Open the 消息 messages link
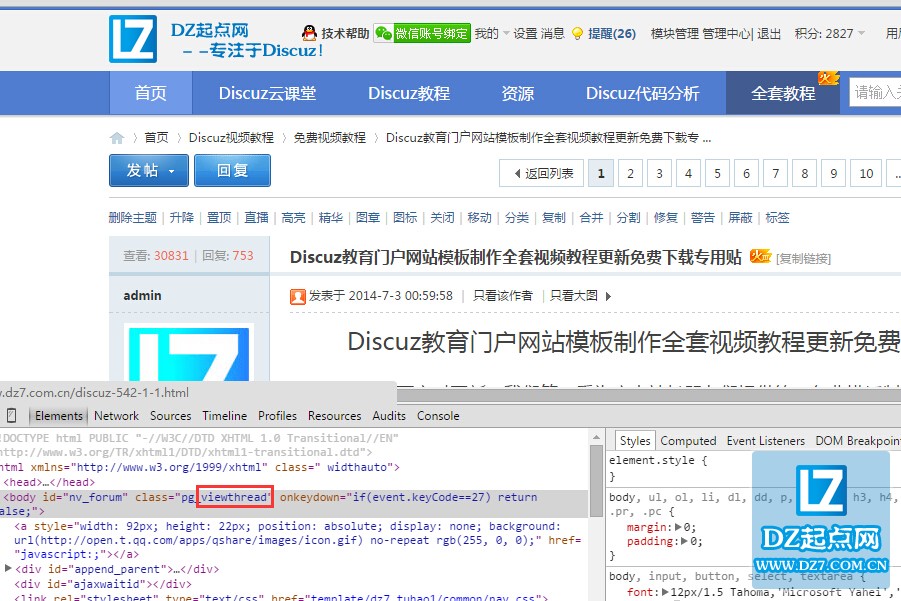 tap(553, 33)
